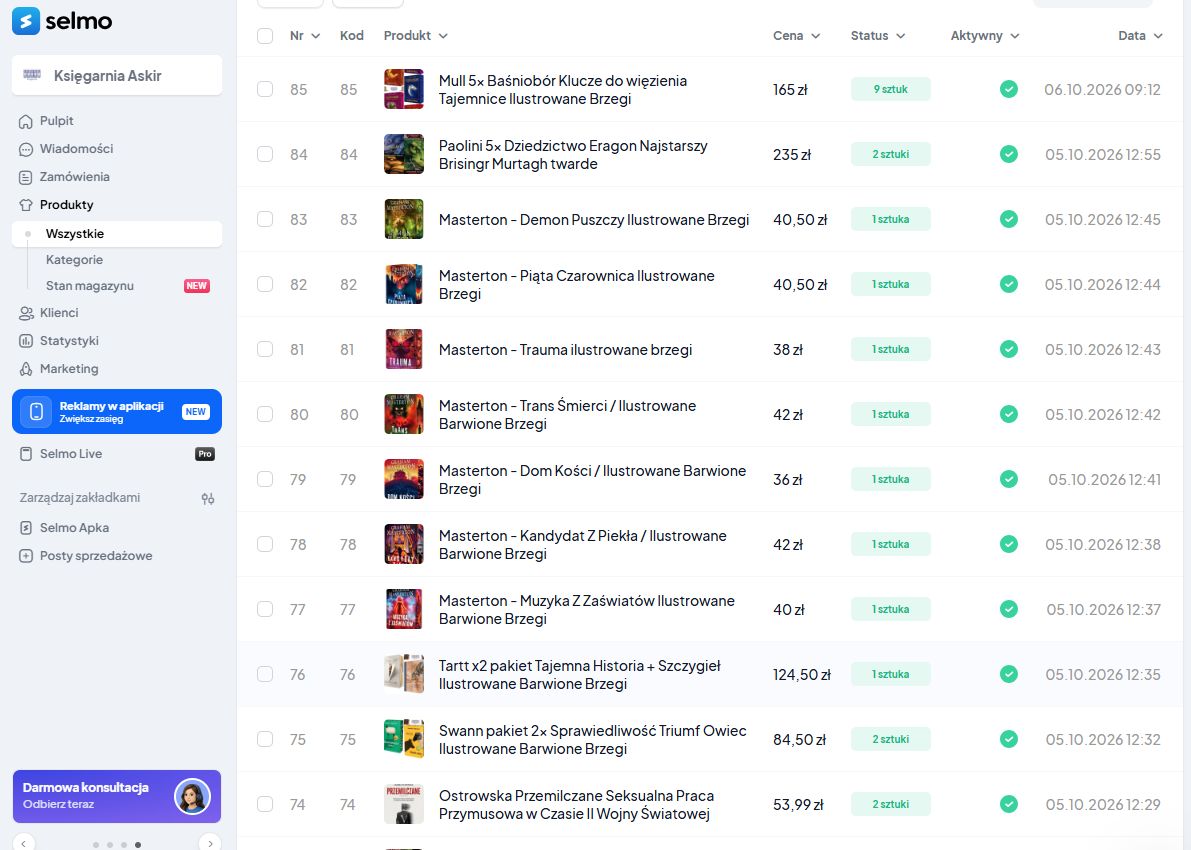Click the green active checkmark for product 85
The width and height of the screenshot is (1191, 850).
pos(1009,90)
